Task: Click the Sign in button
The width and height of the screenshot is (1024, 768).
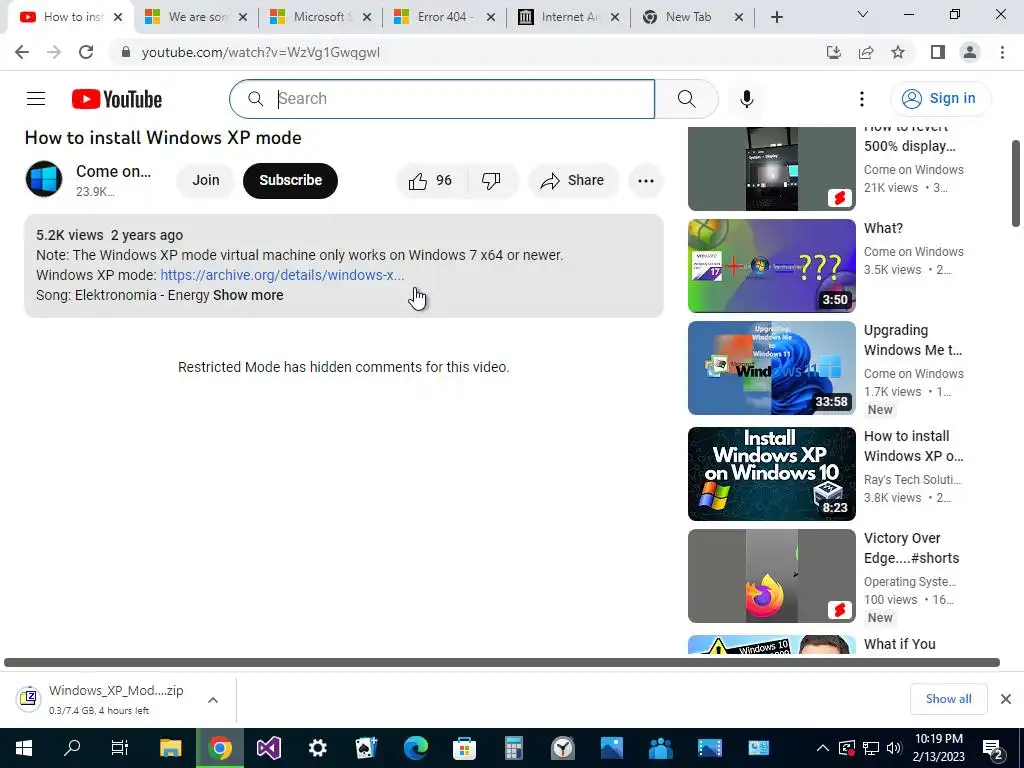Action: (940, 99)
